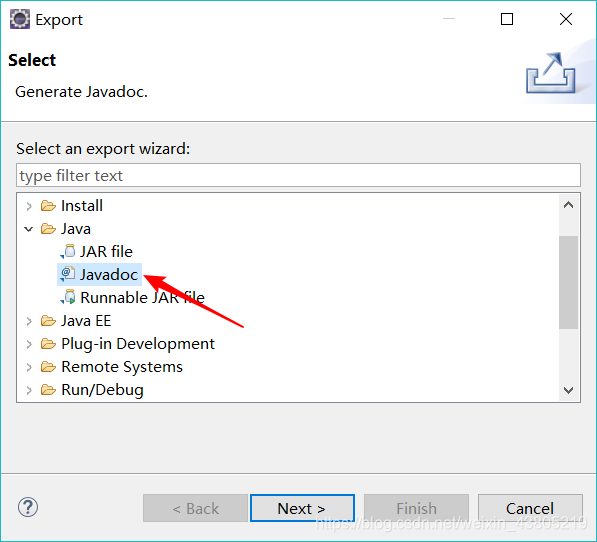Screen dimensions: 597x542
Task: Select the Java EE row label
Action: coord(86,321)
